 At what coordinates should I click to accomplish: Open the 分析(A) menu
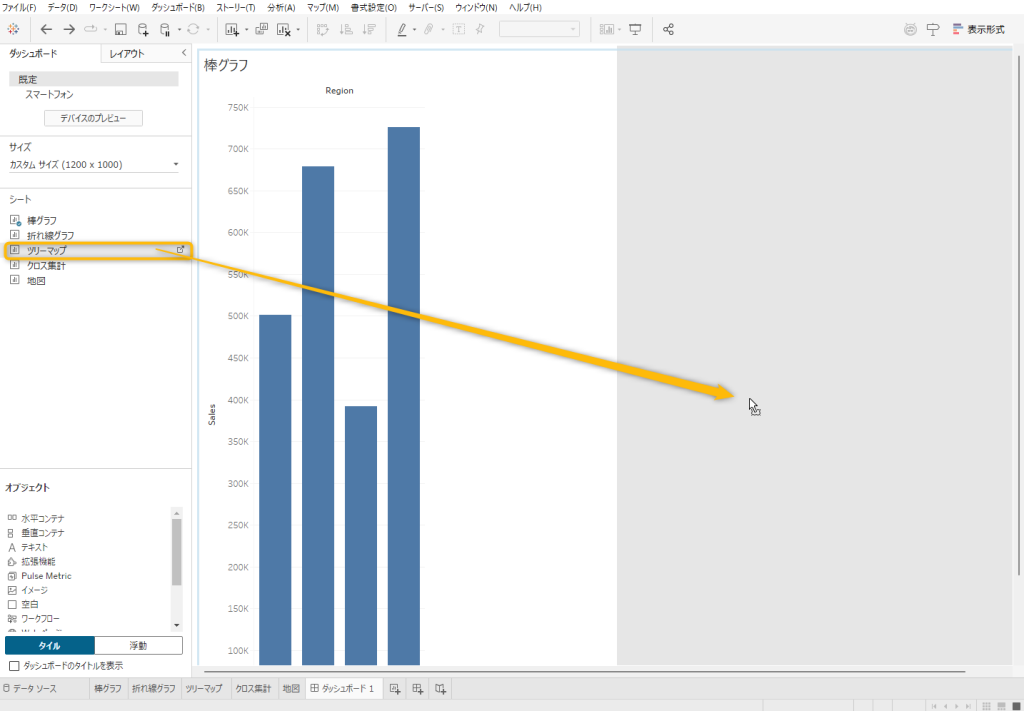[x=281, y=7]
